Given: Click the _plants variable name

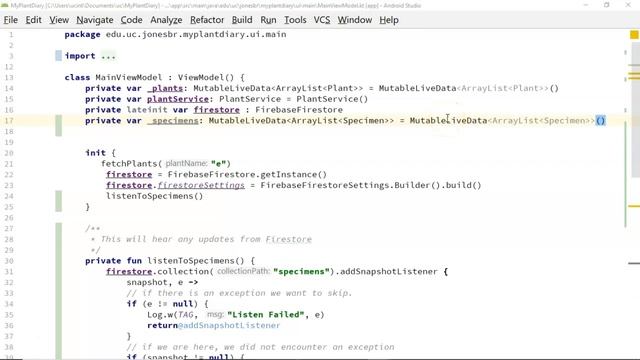Looking at the screenshot, I should click(165, 88).
